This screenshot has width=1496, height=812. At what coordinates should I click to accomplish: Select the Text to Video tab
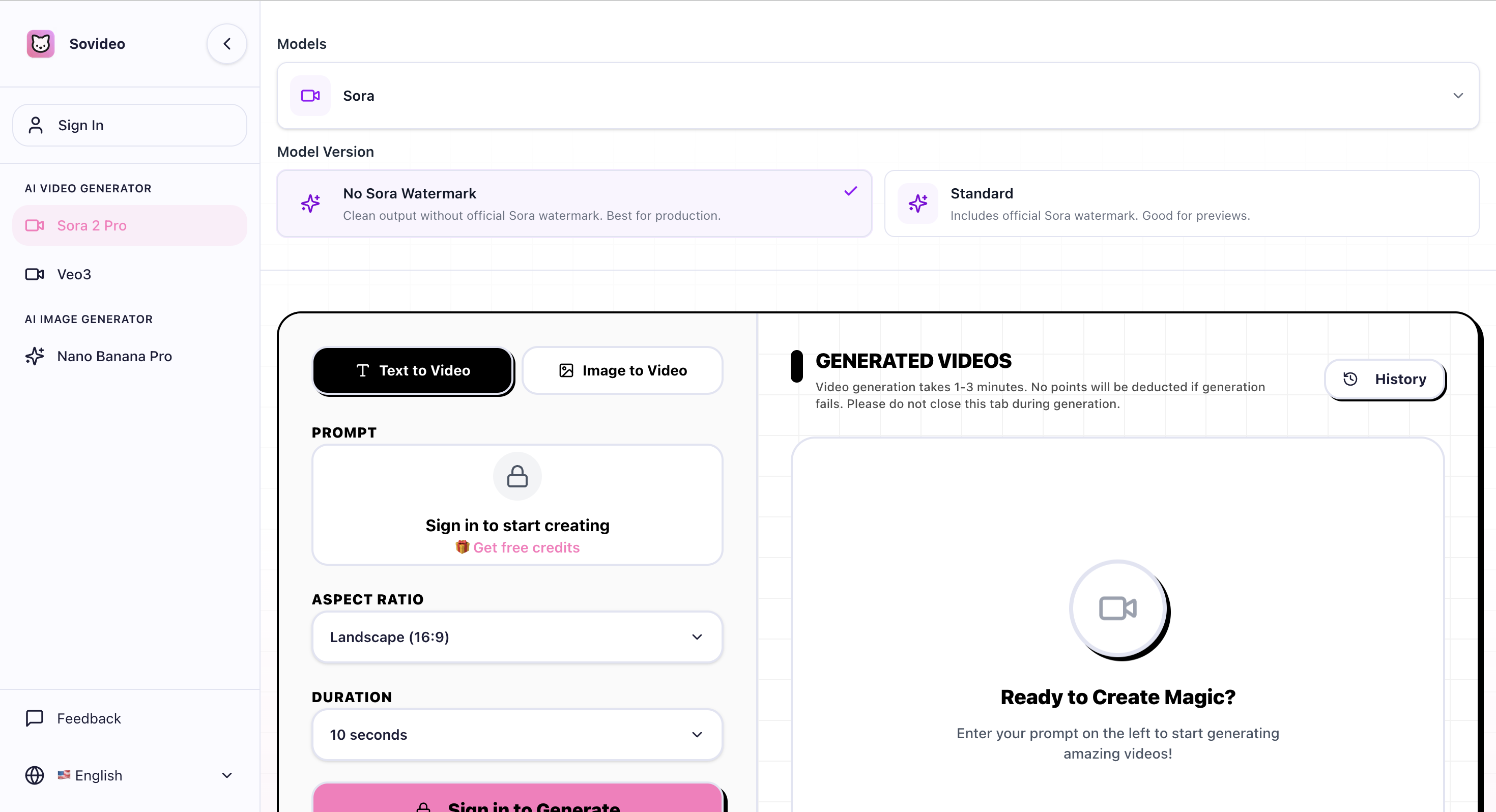coord(412,370)
